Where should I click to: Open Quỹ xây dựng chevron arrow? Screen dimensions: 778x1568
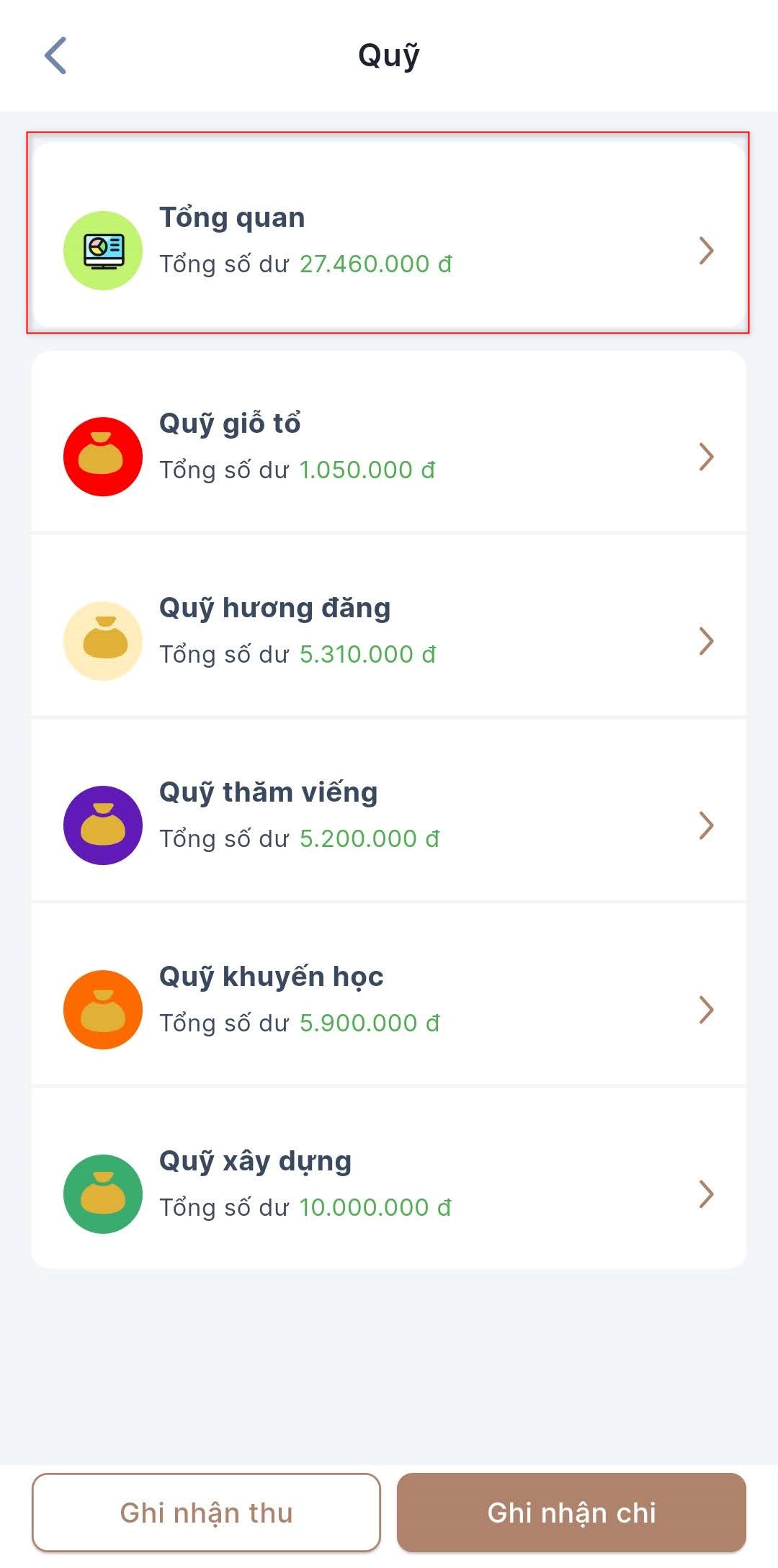[707, 1194]
